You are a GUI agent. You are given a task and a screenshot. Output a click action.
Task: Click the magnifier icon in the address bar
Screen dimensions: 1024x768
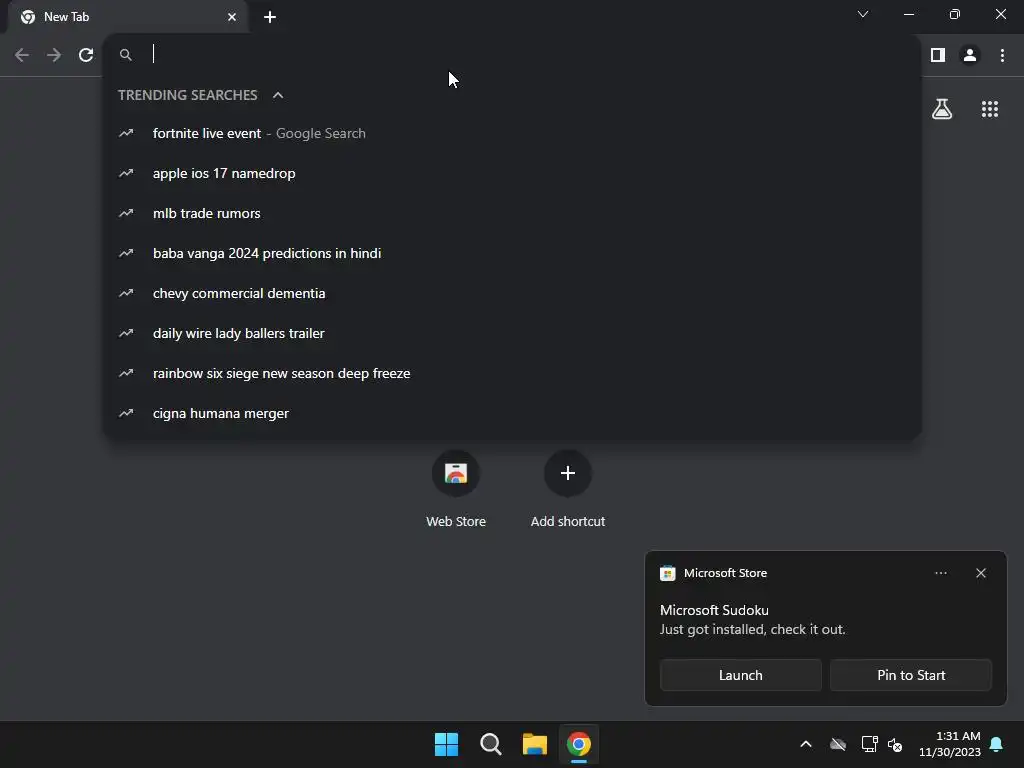126,56
